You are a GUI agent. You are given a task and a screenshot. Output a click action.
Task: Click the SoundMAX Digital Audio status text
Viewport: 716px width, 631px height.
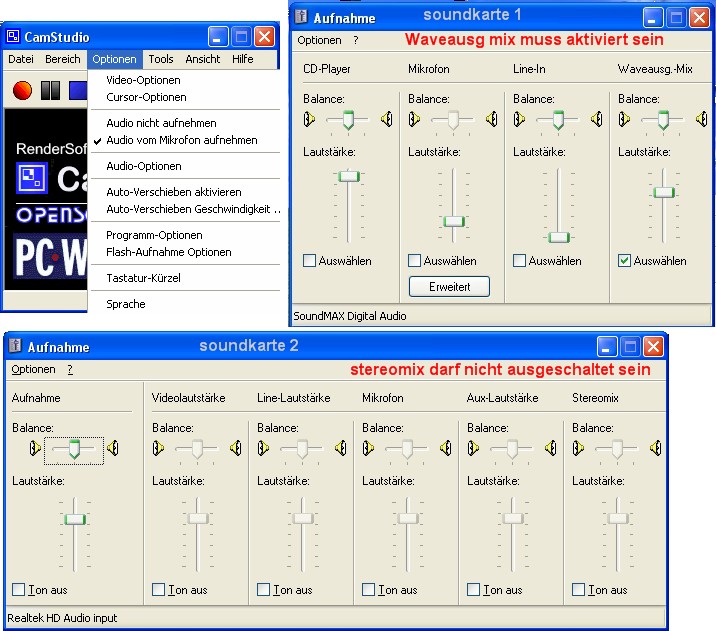(x=350, y=316)
